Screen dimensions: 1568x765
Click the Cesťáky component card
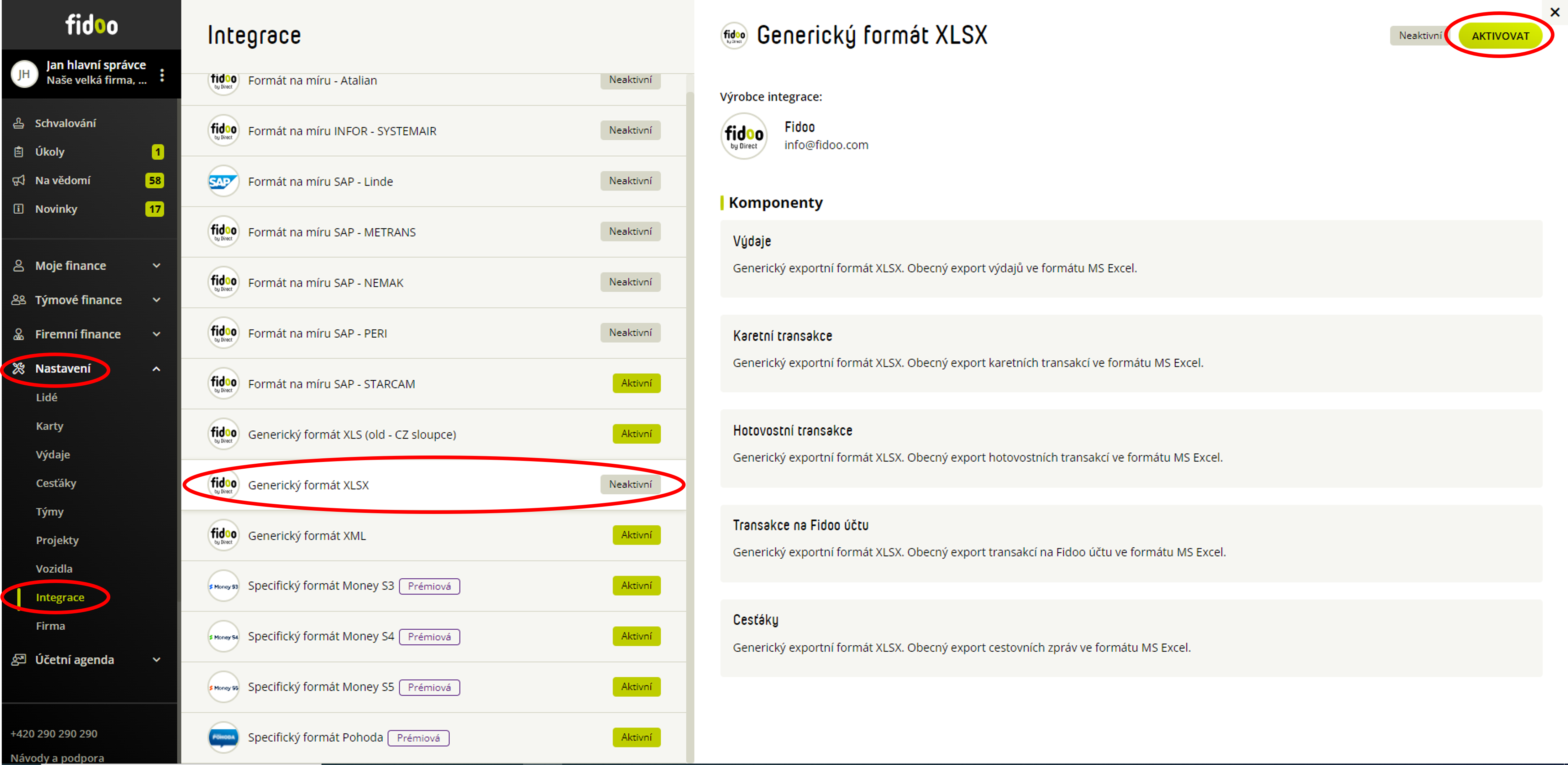(x=1131, y=638)
